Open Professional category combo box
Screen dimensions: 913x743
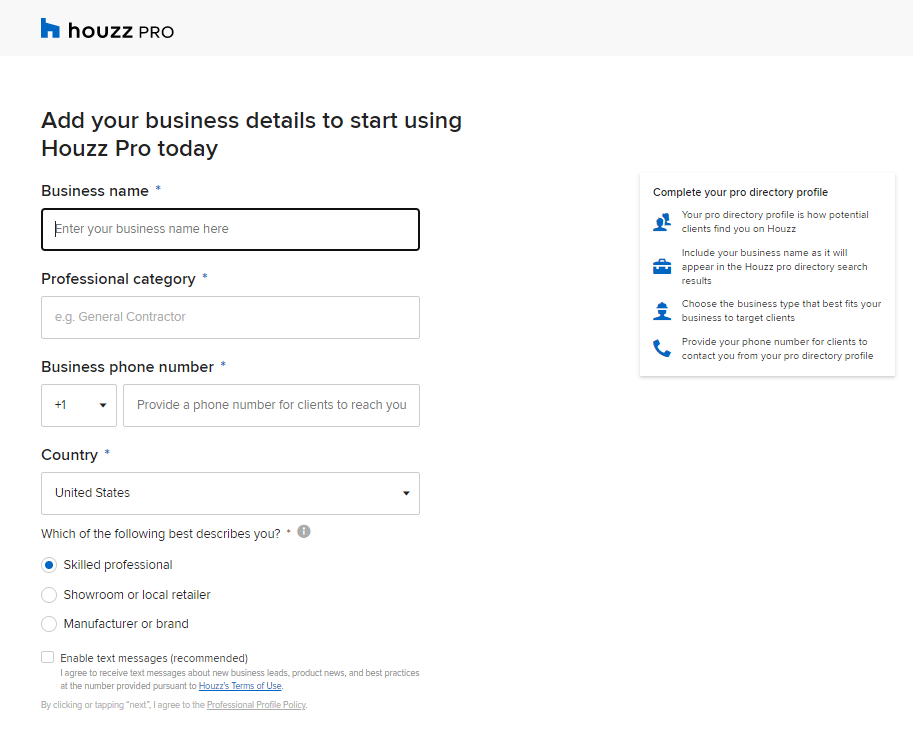tap(230, 317)
